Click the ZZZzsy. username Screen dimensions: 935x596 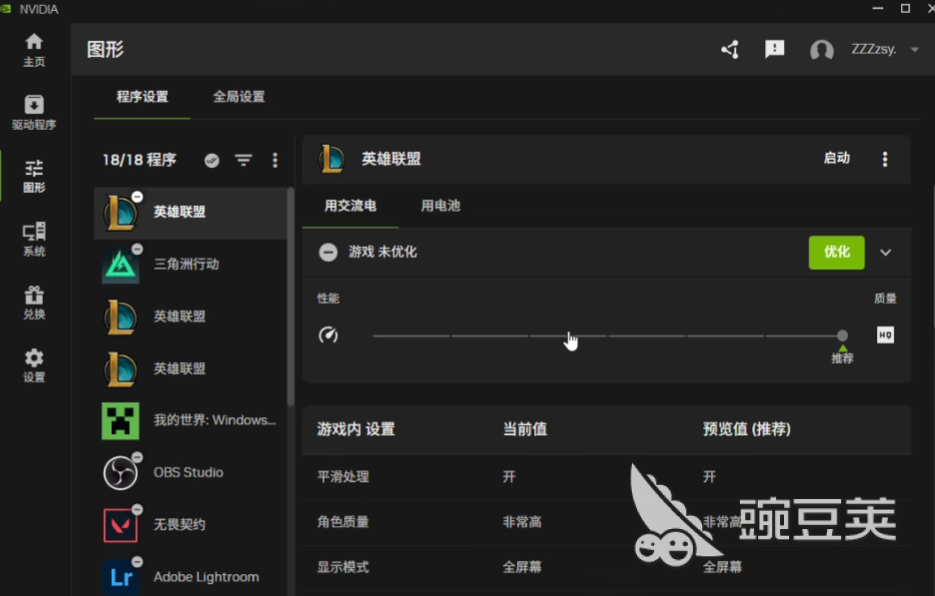point(874,49)
